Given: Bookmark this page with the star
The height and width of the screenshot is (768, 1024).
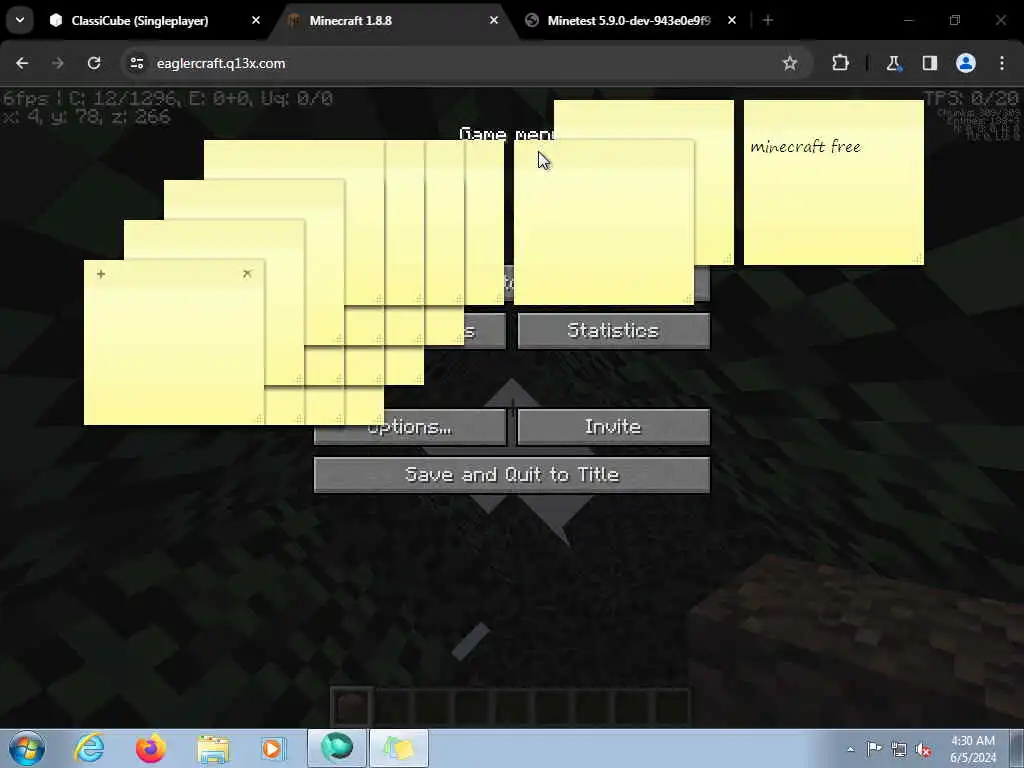Looking at the screenshot, I should click(790, 63).
